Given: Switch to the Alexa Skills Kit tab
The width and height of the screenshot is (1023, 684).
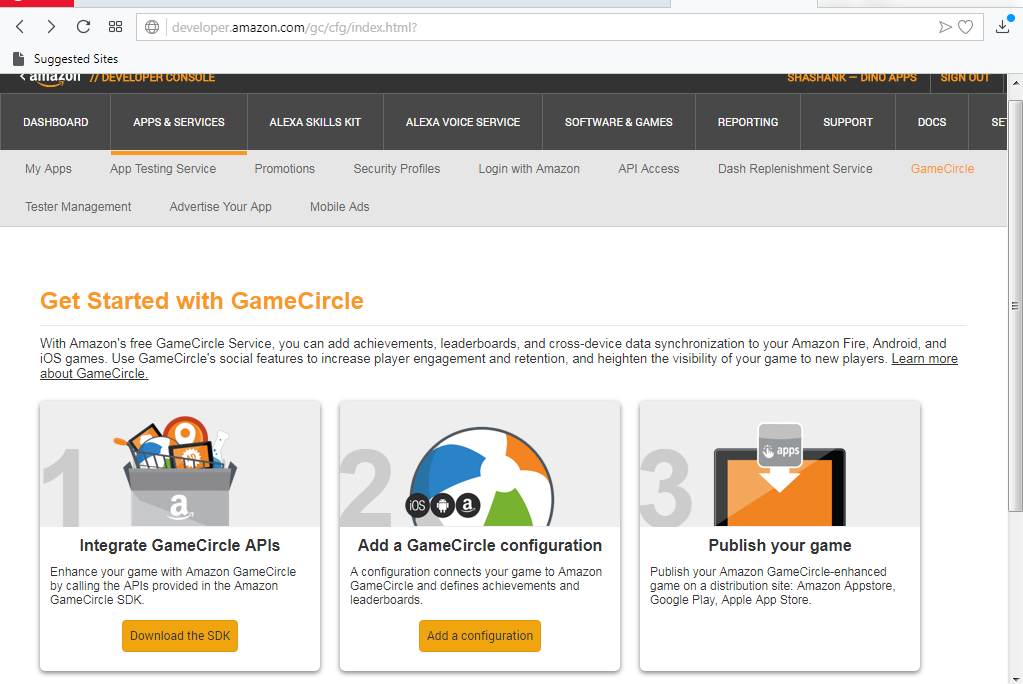Looking at the screenshot, I should coord(315,121).
